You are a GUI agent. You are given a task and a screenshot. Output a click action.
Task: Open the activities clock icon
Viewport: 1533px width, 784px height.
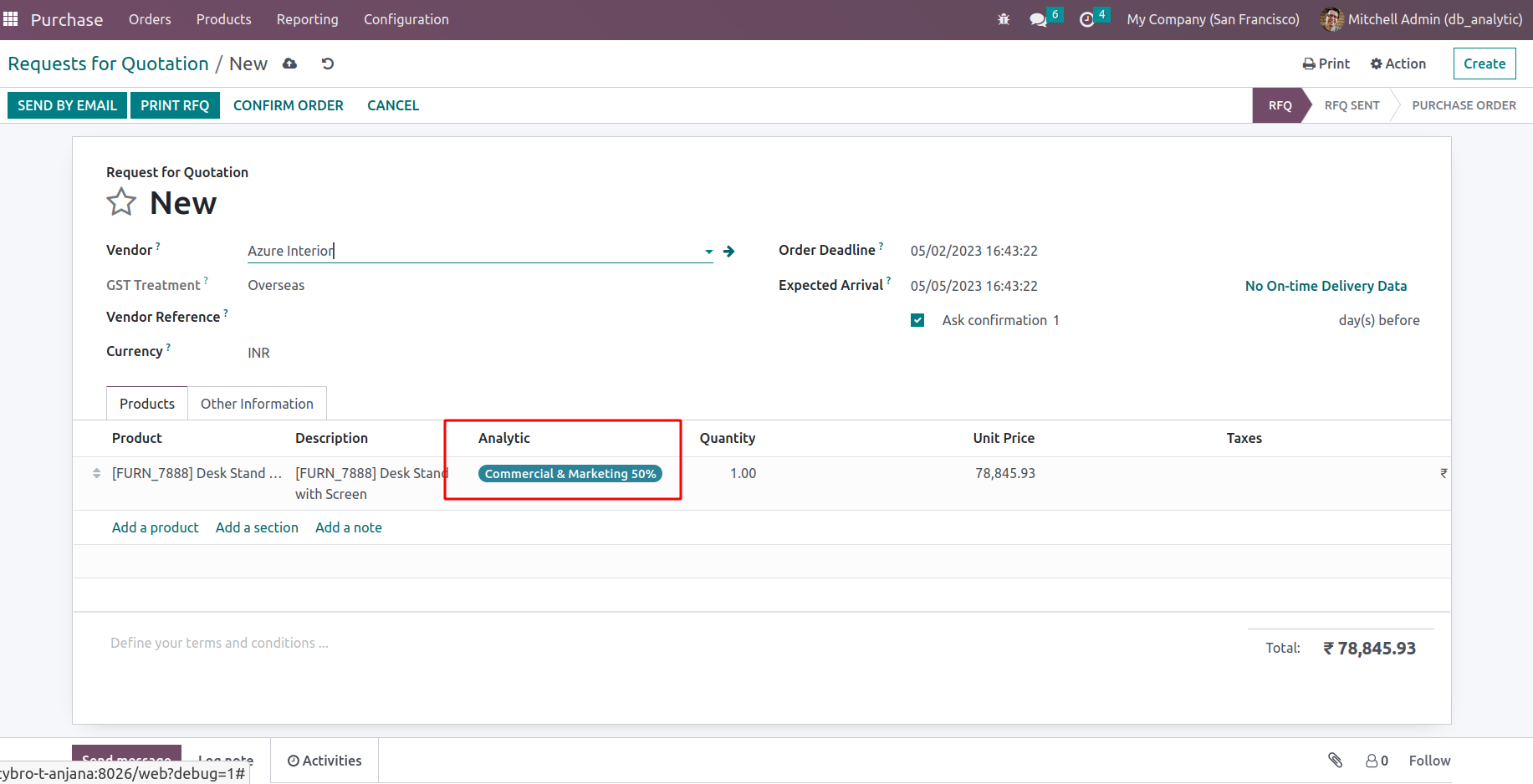click(1086, 19)
